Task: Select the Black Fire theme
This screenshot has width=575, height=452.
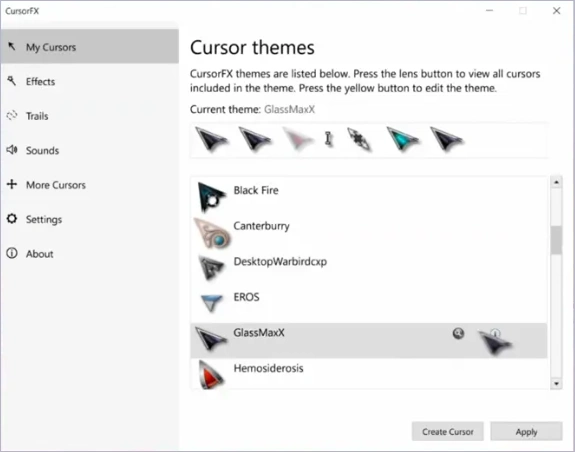Action: [x=369, y=196]
